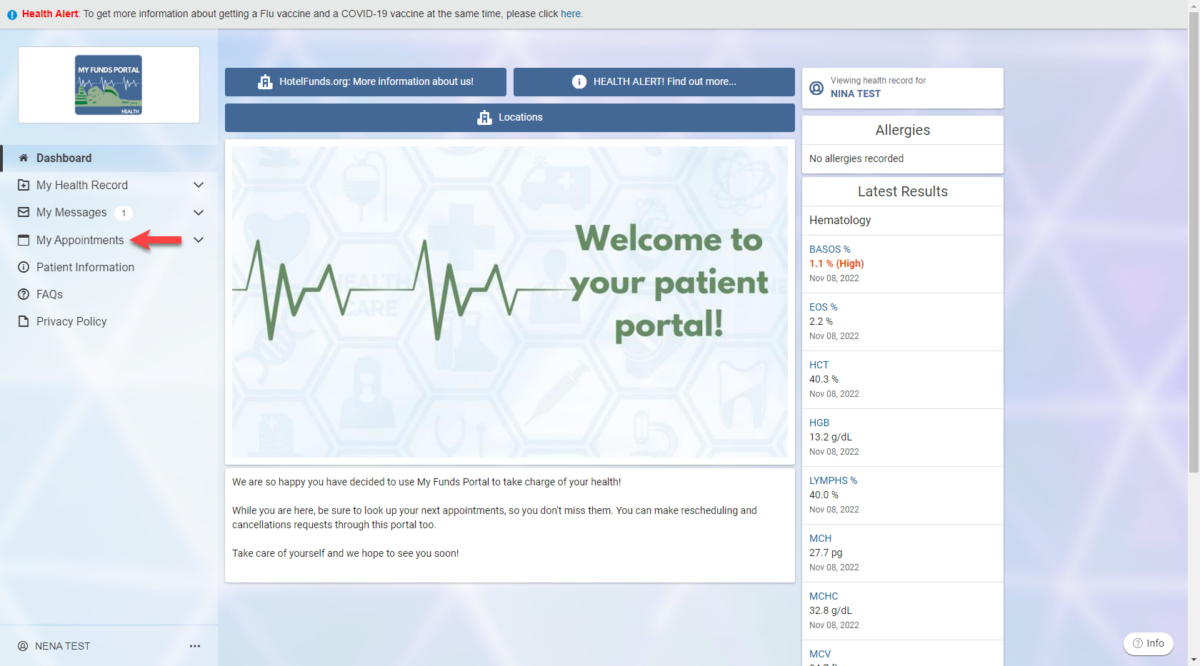Click the Privacy Policy document icon
1200x666 pixels.
tap(24, 321)
